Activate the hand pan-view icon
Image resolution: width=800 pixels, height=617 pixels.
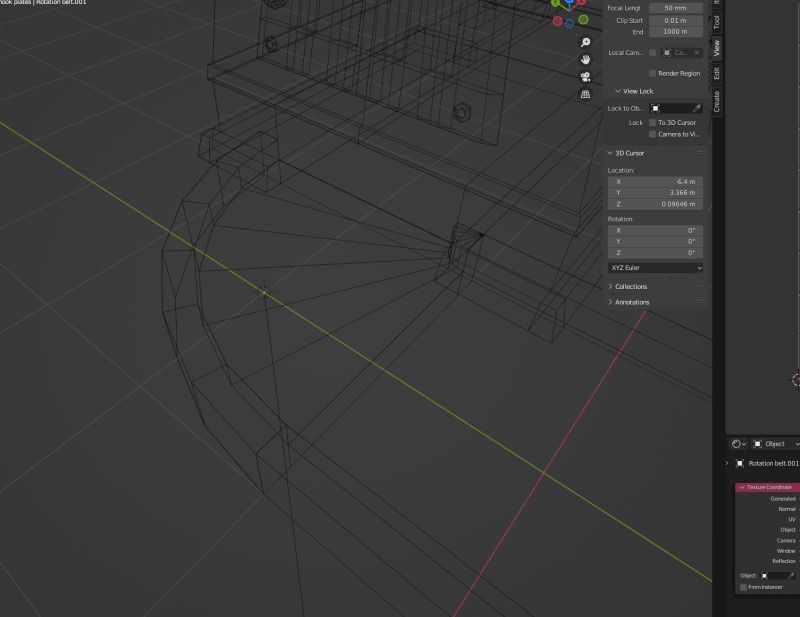point(586,60)
